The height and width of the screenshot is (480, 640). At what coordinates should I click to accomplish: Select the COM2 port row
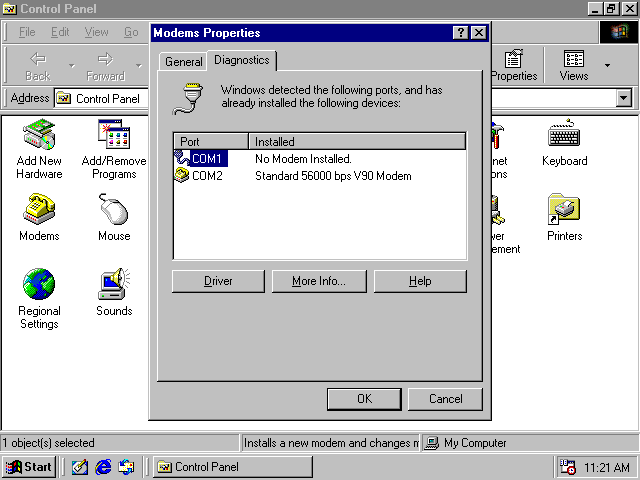coord(320,176)
